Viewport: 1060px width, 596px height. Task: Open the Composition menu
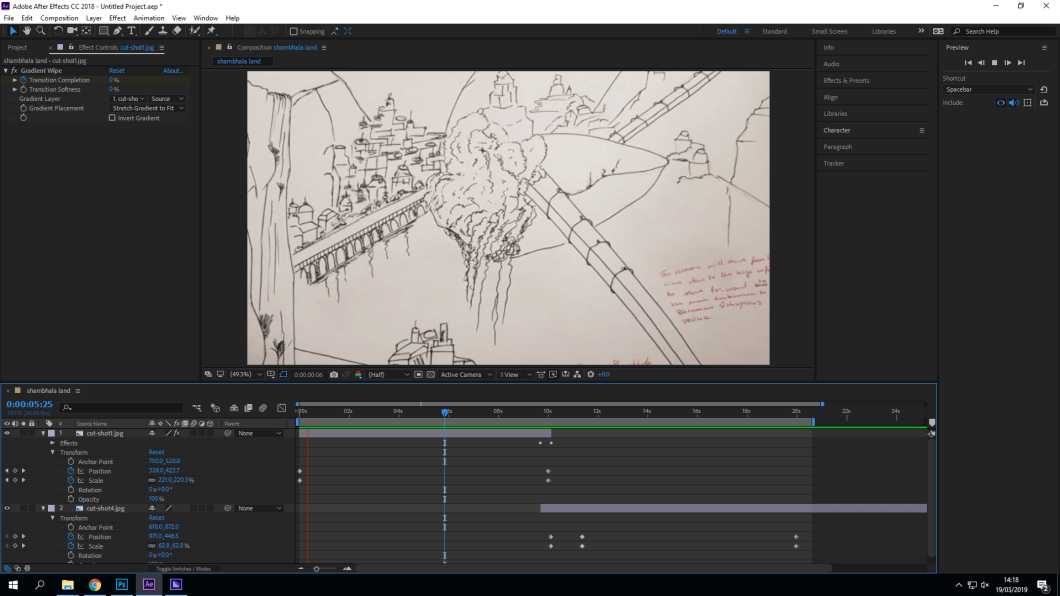(59, 18)
